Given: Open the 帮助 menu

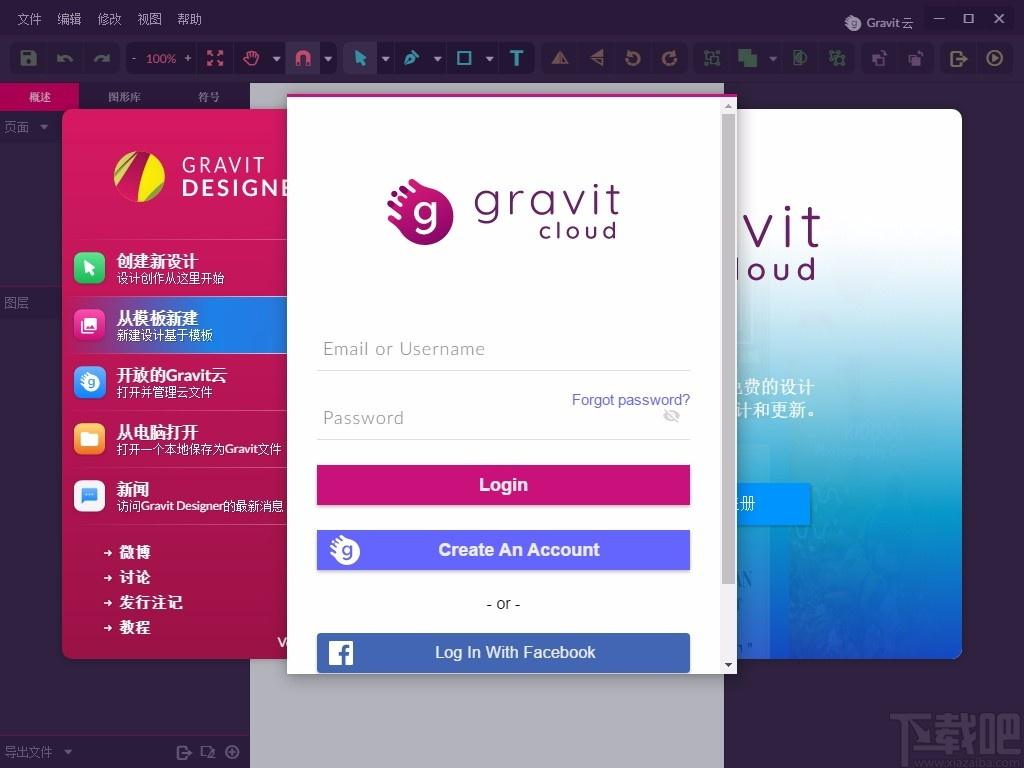Looking at the screenshot, I should (189, 19).
